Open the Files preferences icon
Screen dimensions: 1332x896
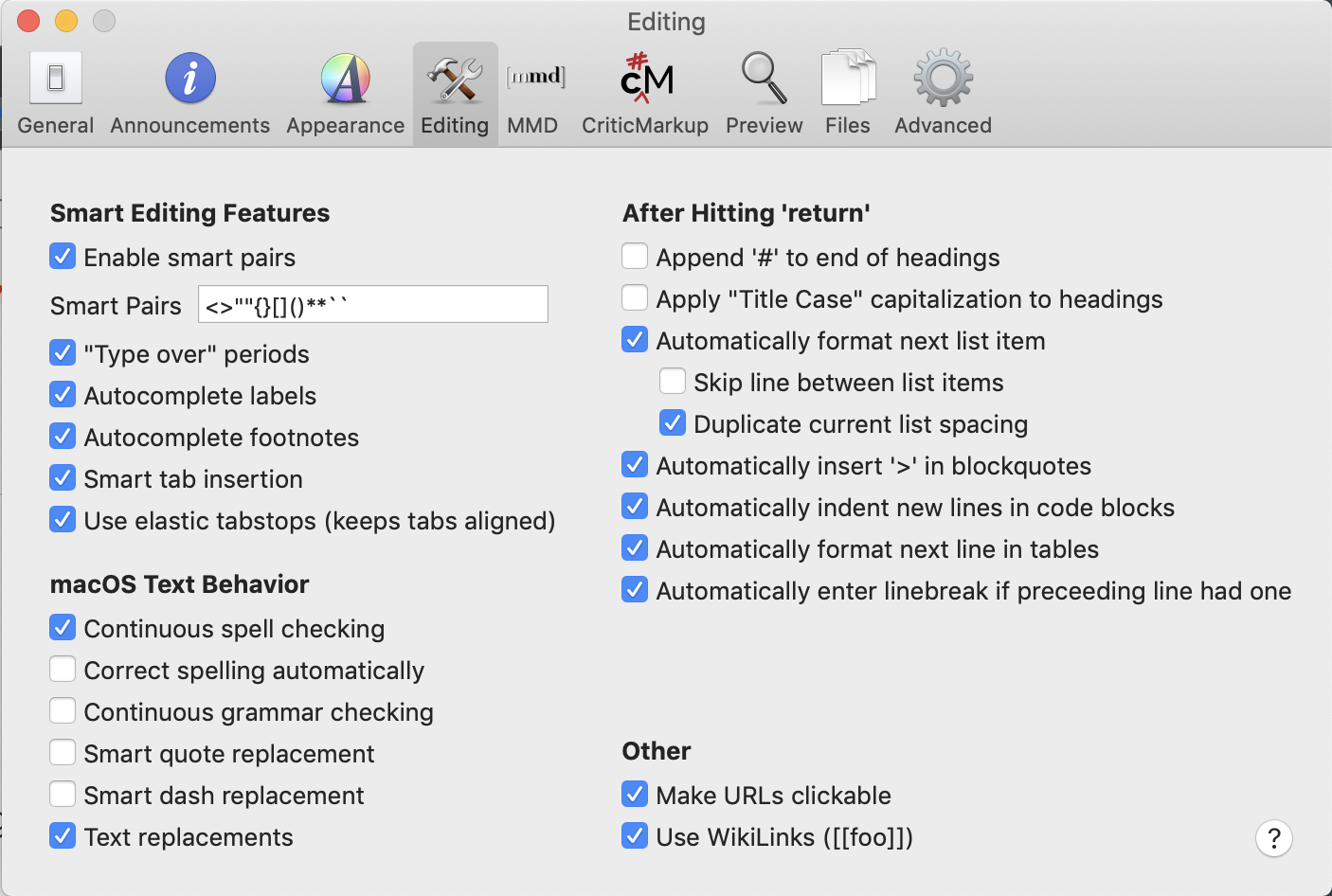848,79
